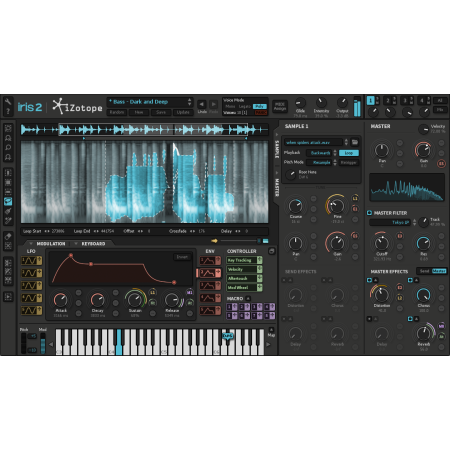The height and width of the screenshot is (450, 450).
Task: Expand the keyboard Map arrow
Action: tap(271, 330)
